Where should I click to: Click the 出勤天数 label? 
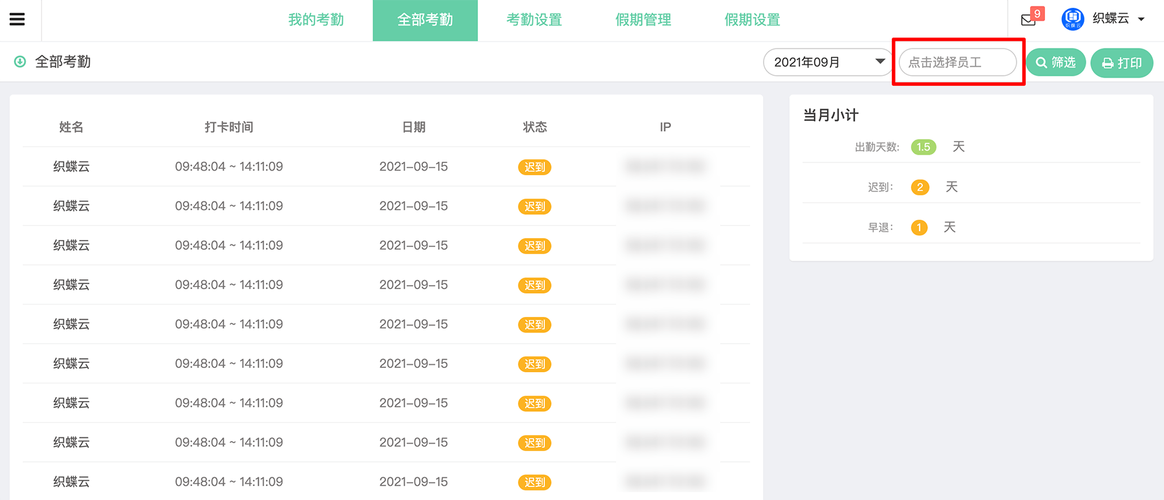tap(877, 148)
